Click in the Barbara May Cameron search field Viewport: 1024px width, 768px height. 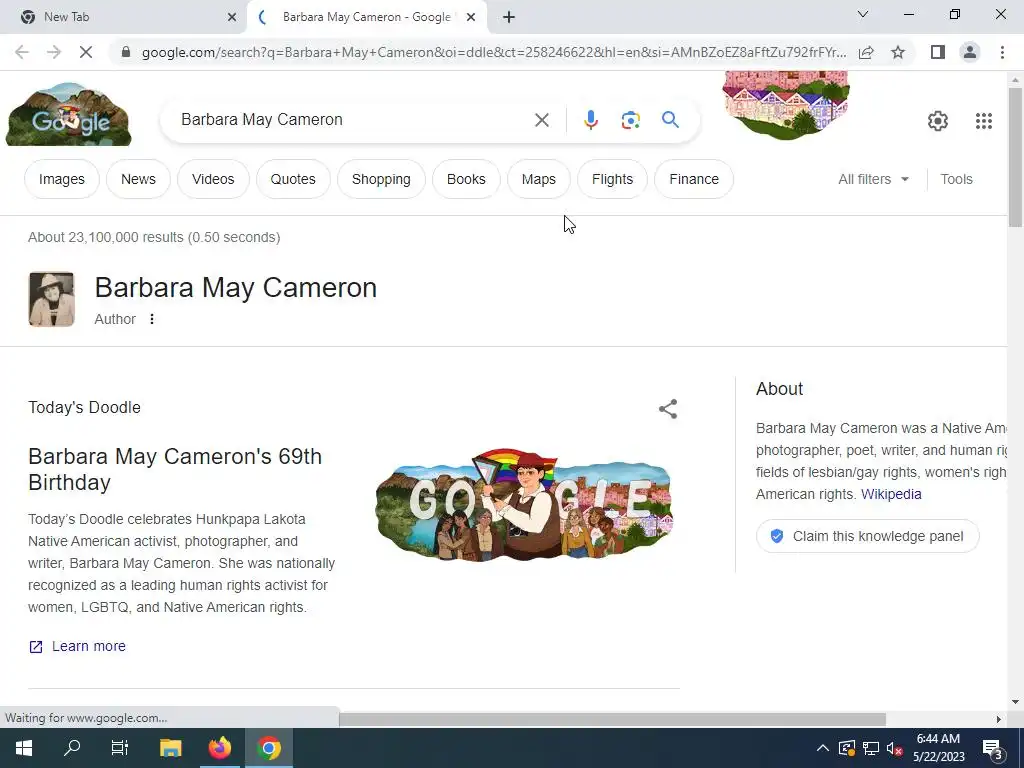(x=353, y=120)
